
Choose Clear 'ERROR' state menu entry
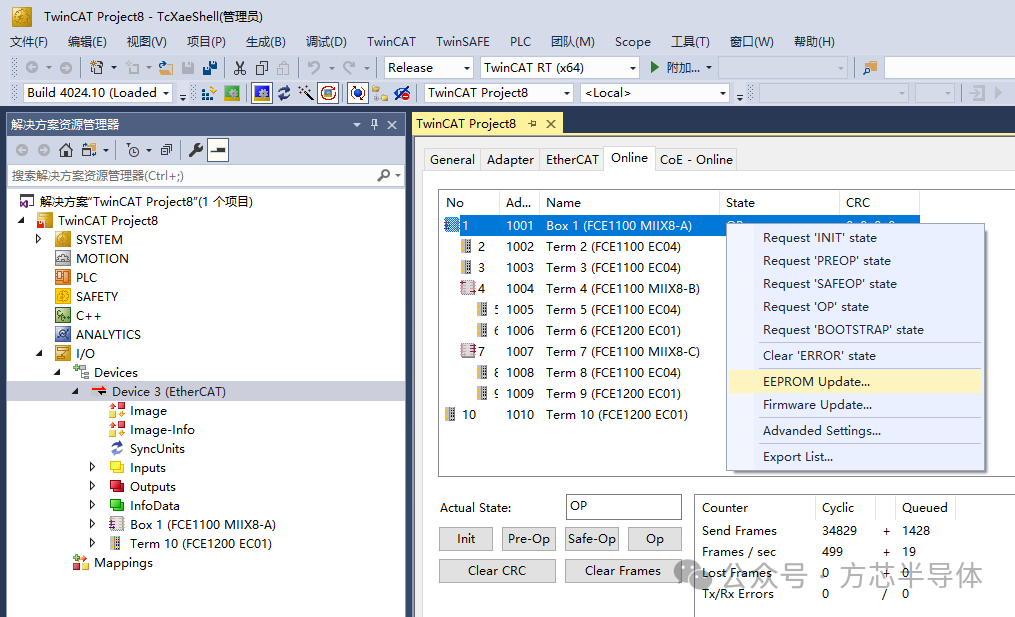coord(854,355)
